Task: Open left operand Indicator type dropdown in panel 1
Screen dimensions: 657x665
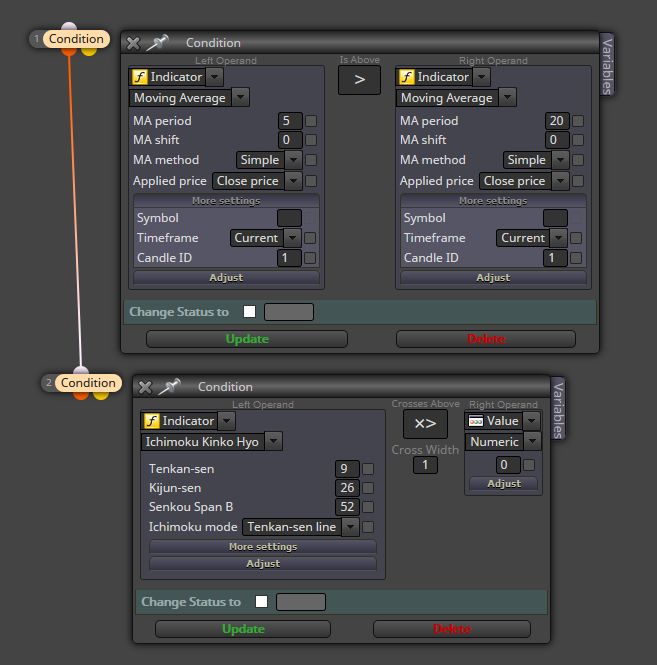Action: click(215, 77)
